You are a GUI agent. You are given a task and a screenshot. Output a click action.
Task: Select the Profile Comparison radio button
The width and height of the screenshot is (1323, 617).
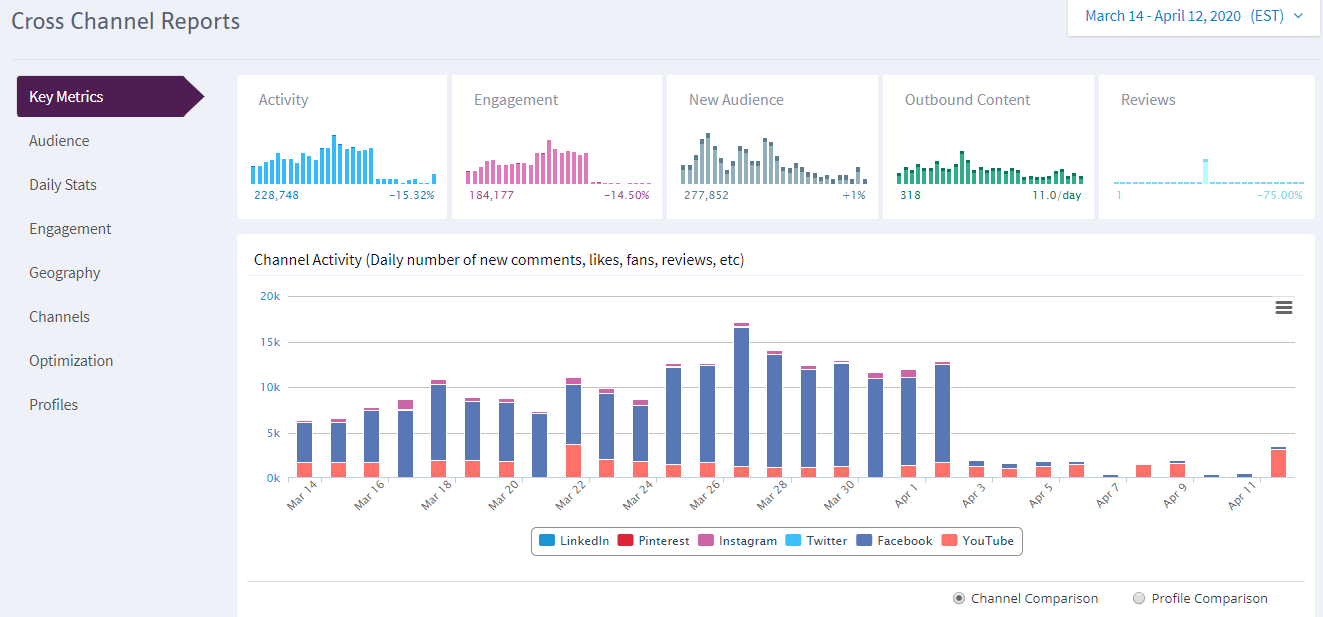pos(1139,598)
